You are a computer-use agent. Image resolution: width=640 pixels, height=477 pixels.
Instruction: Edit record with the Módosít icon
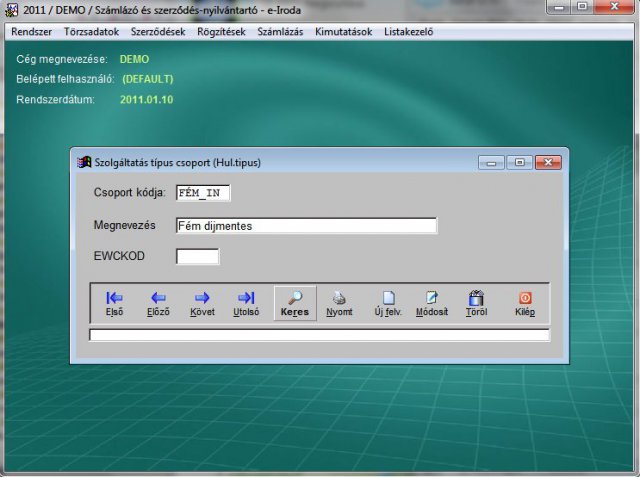432,303
